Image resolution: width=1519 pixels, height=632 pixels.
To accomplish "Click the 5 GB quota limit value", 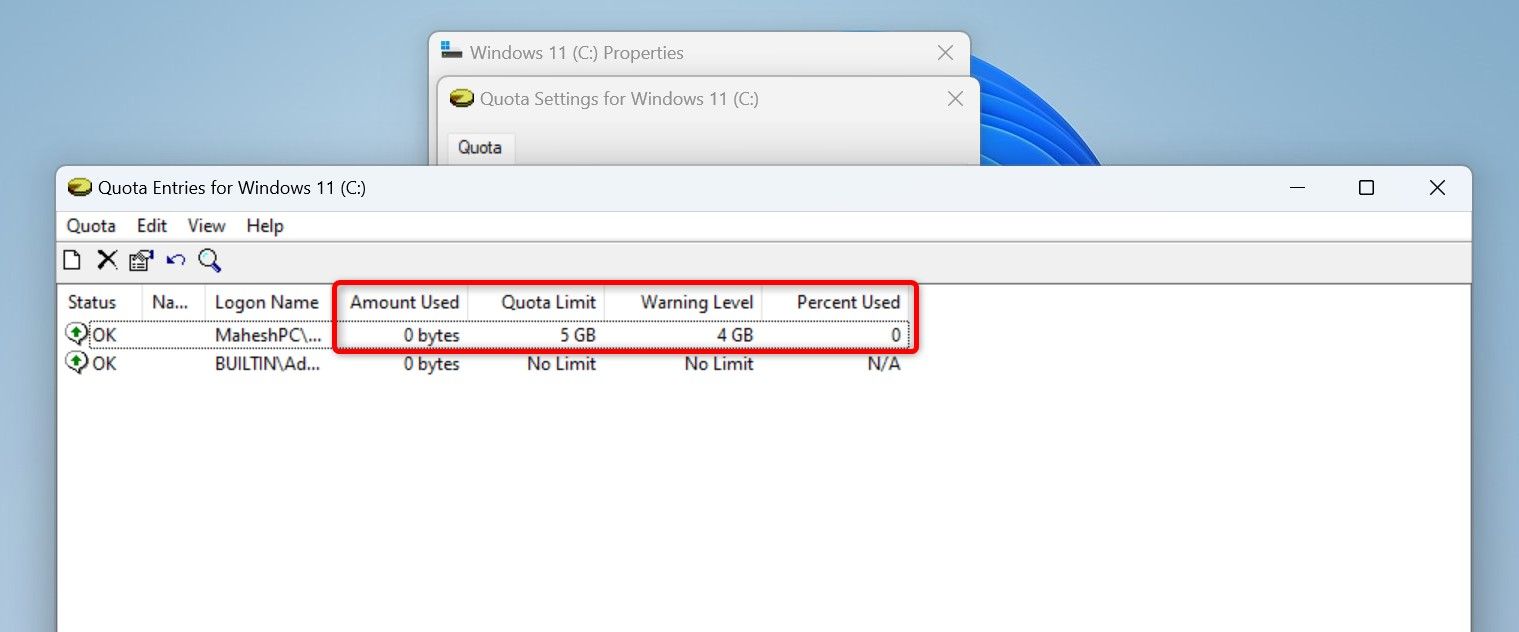I will pos(578,335).
